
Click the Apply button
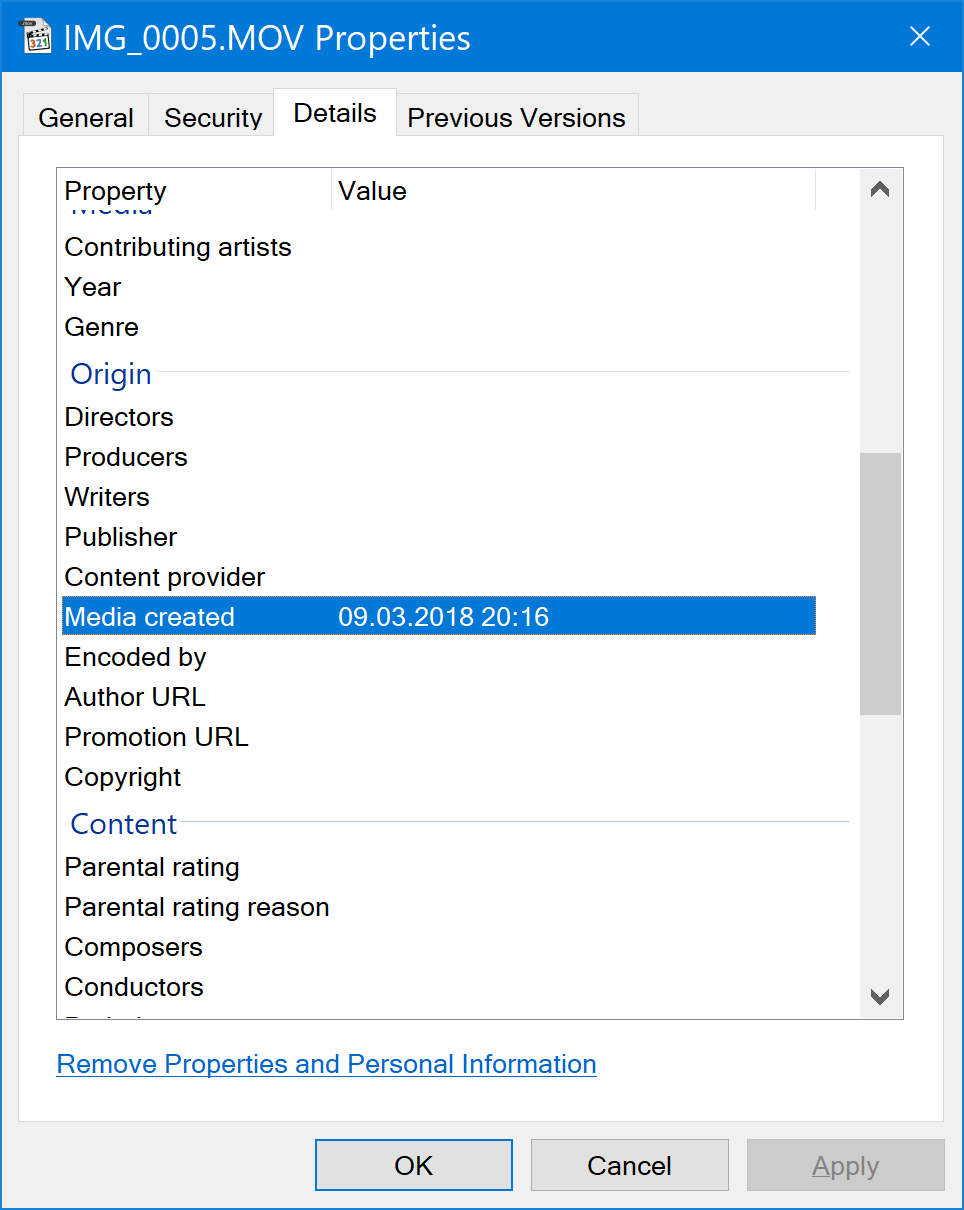pos(845,1165)
